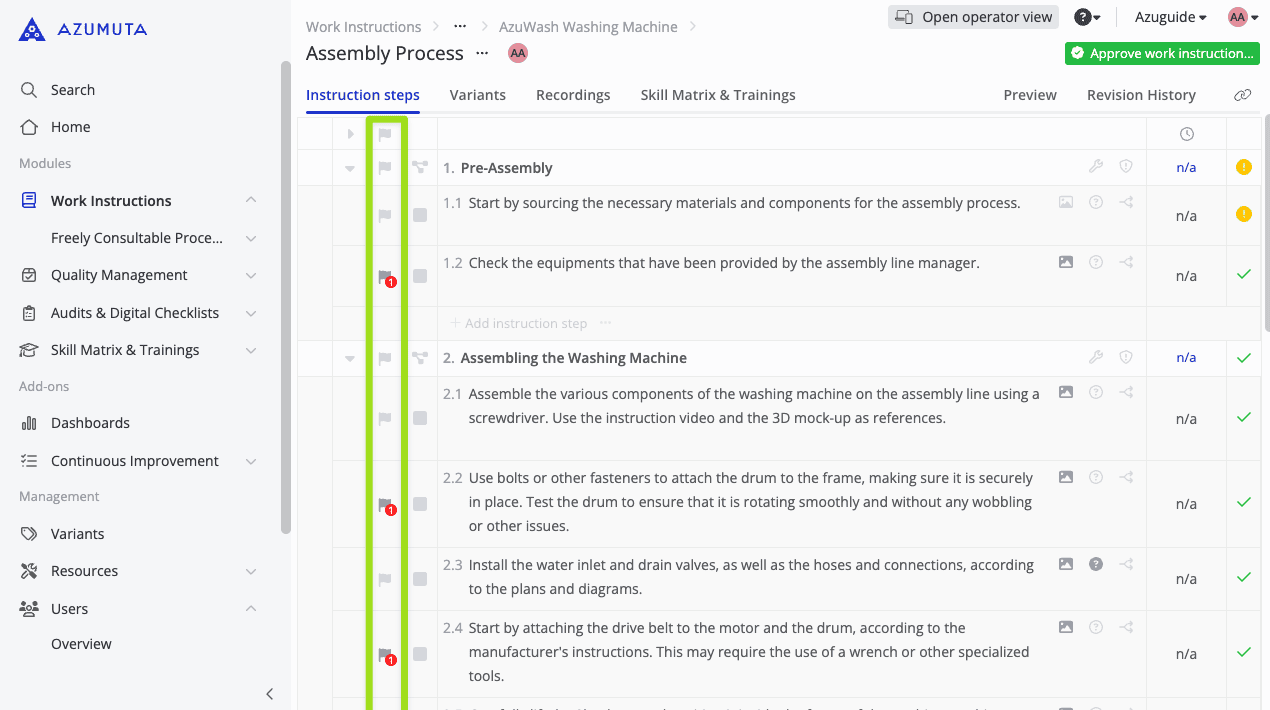Viewport: 1270px width, 710px height.
Task: Toggle the green checkmark on step 2.4
Action: tap(1243, 653)
